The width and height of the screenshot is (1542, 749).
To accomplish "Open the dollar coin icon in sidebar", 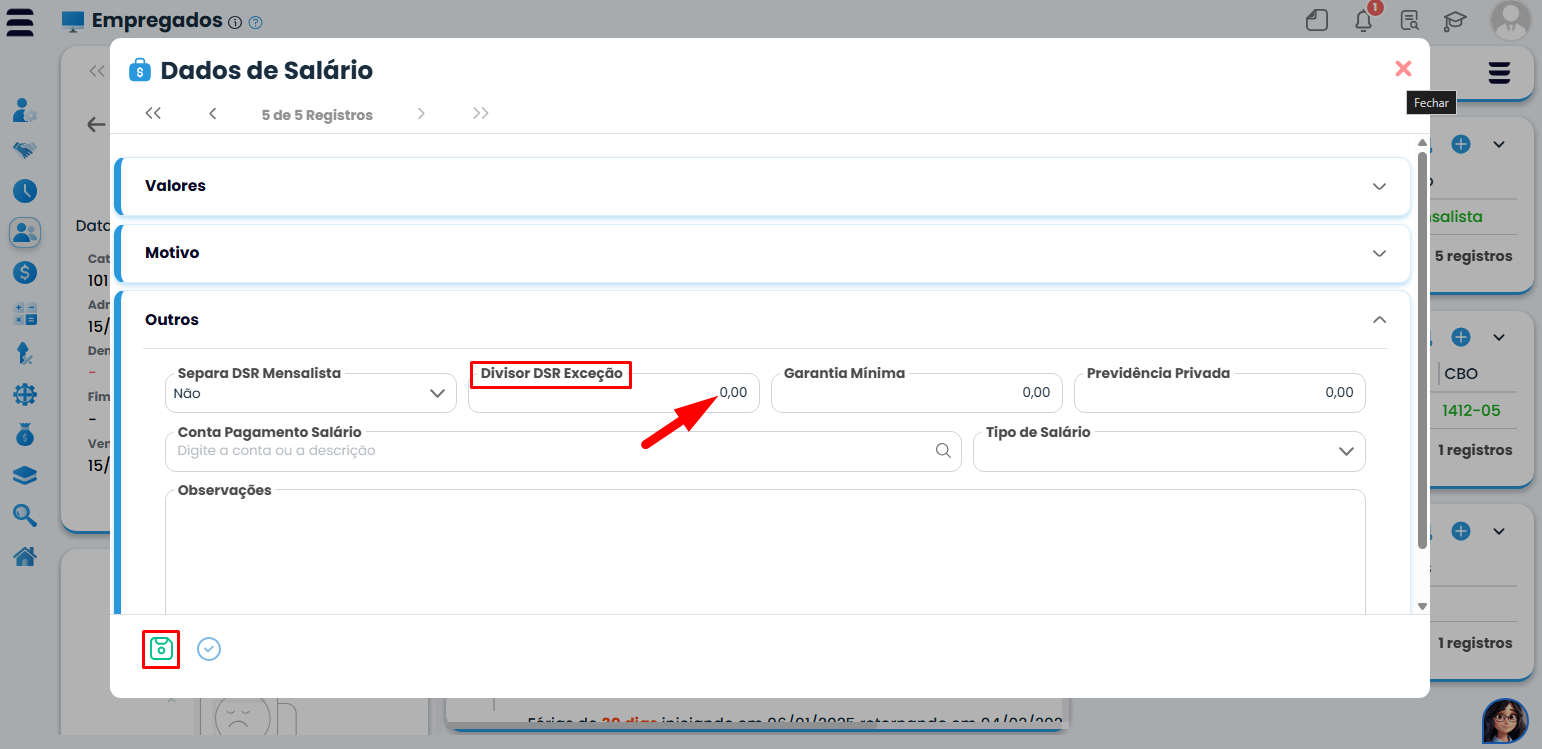I will 25,272.
